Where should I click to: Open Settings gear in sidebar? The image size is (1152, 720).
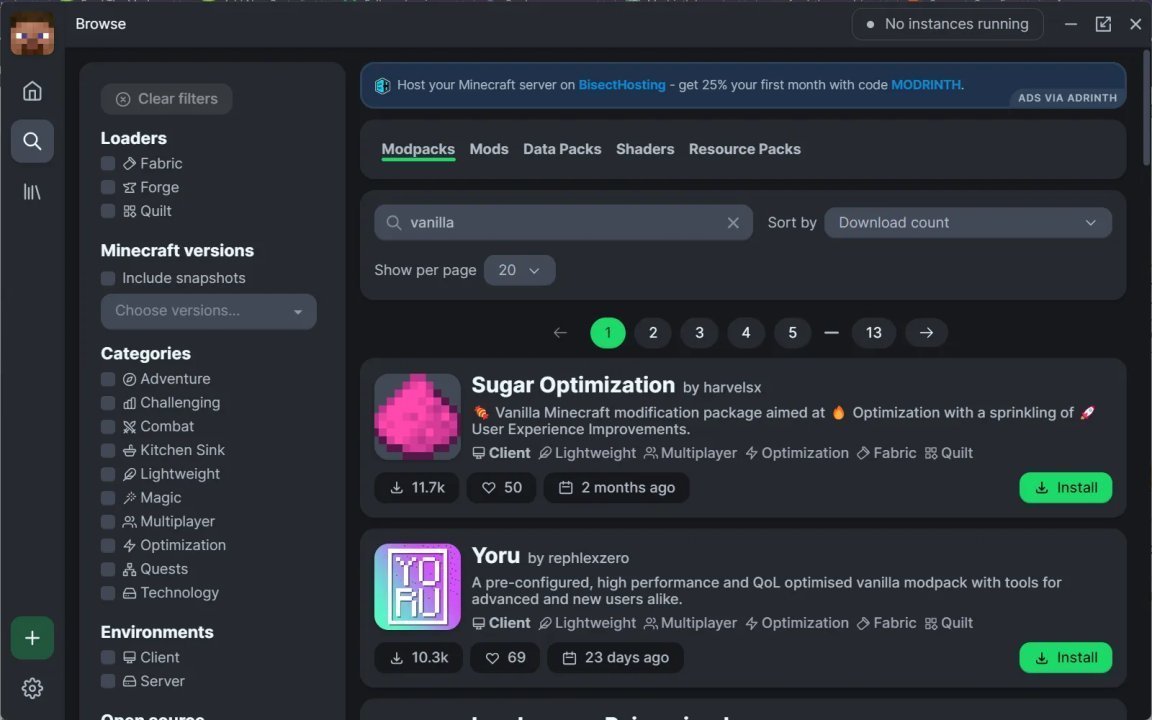click(x=32, y=688)
